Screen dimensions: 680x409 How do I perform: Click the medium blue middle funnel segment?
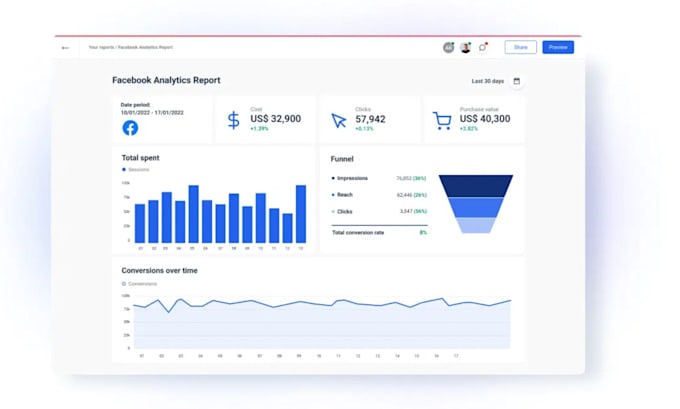point(476,207)
